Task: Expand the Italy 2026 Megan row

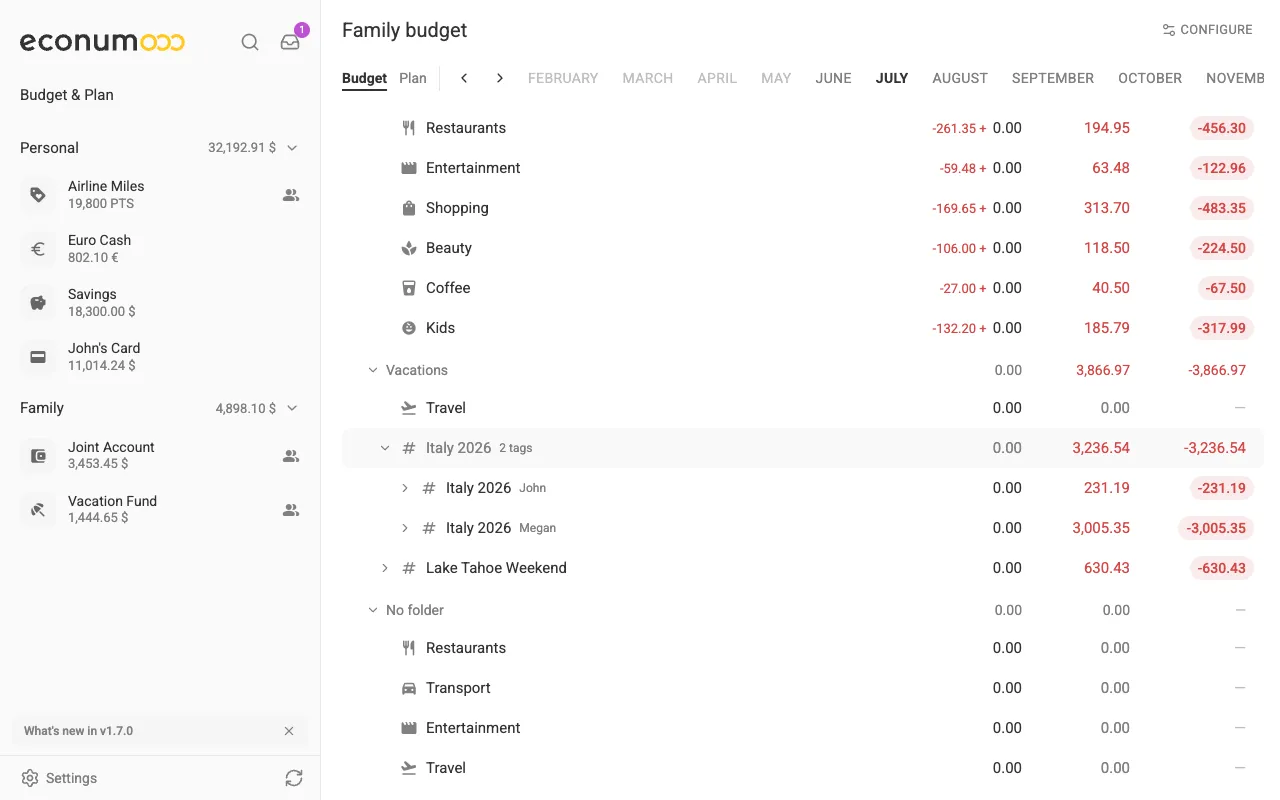Action: 404,528
